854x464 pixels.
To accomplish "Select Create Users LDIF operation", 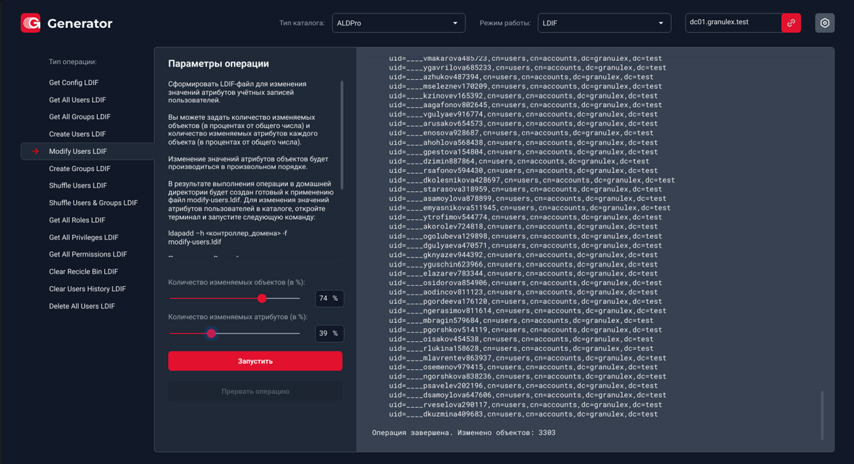I will 77,135.
